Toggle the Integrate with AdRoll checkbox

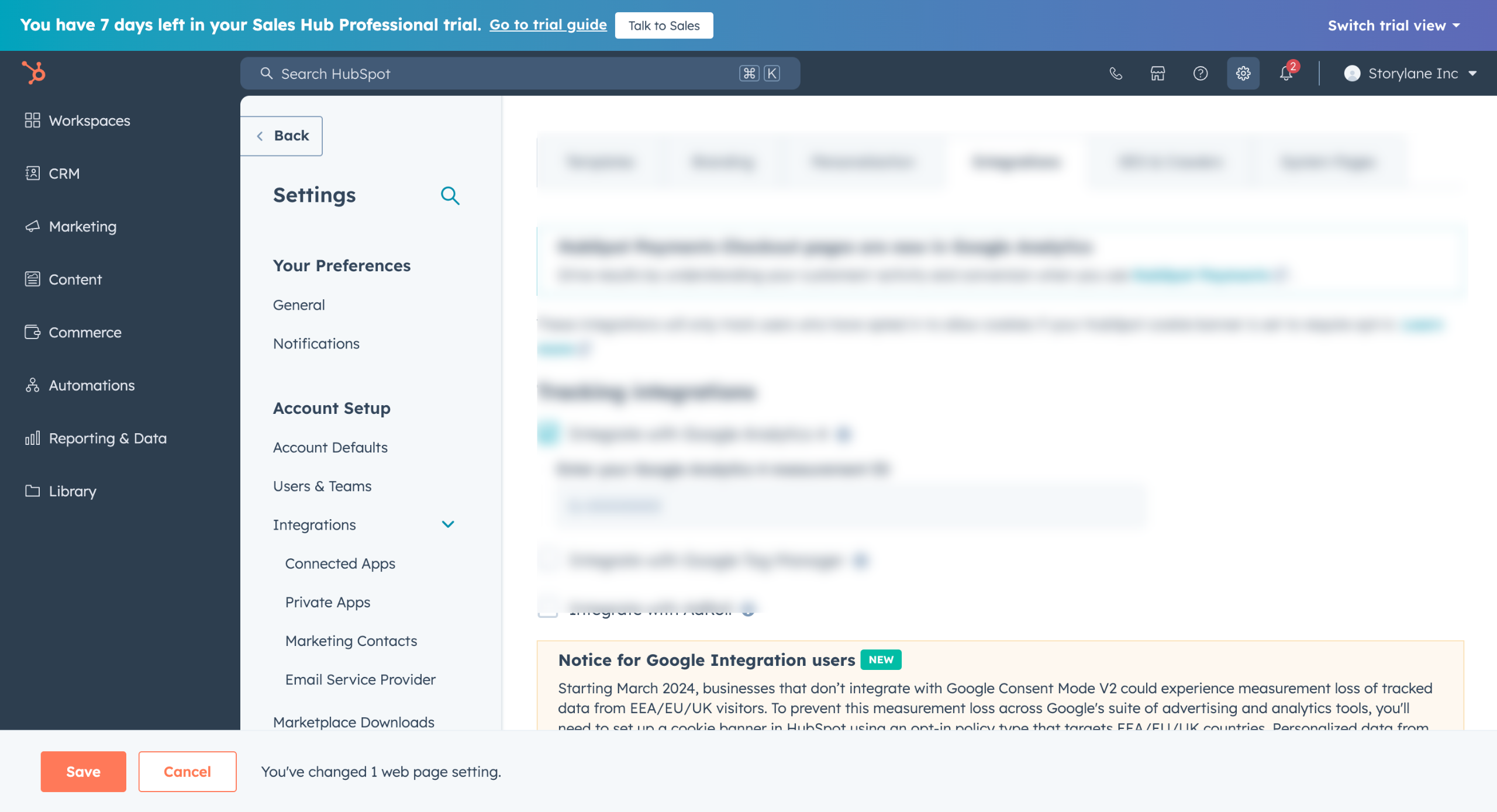548,609
